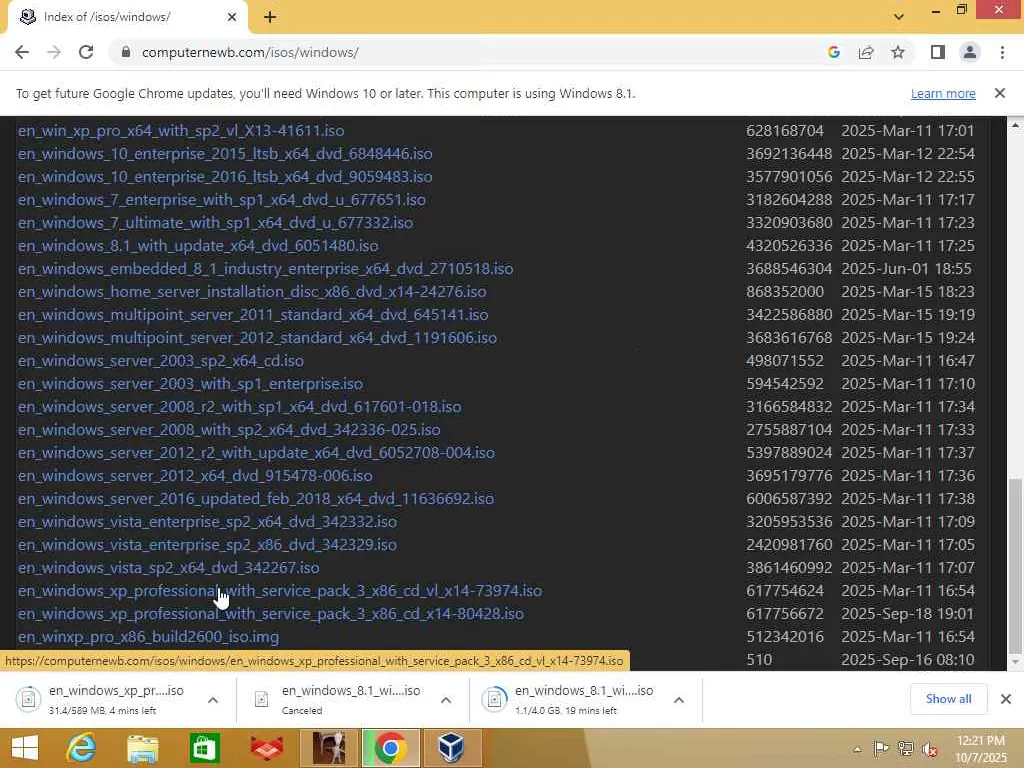
Task: Expand options for canceled Windows 8.1 download
Action: coord(446,700)
